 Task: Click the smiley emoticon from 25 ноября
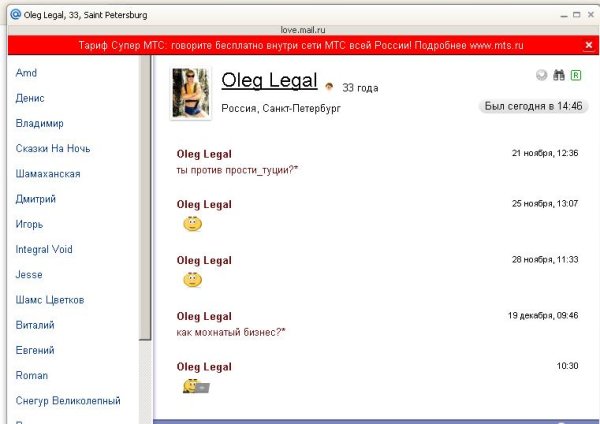[192, 224]
